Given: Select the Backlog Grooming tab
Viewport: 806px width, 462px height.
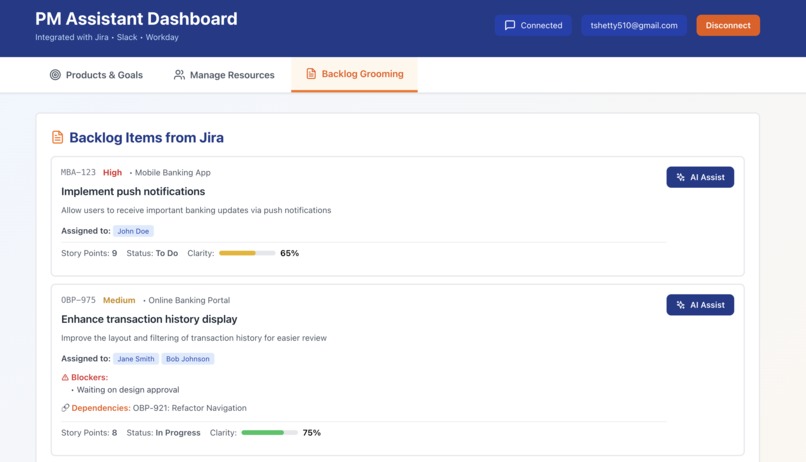Looking at the screenshot, I should tap(354, 75).
